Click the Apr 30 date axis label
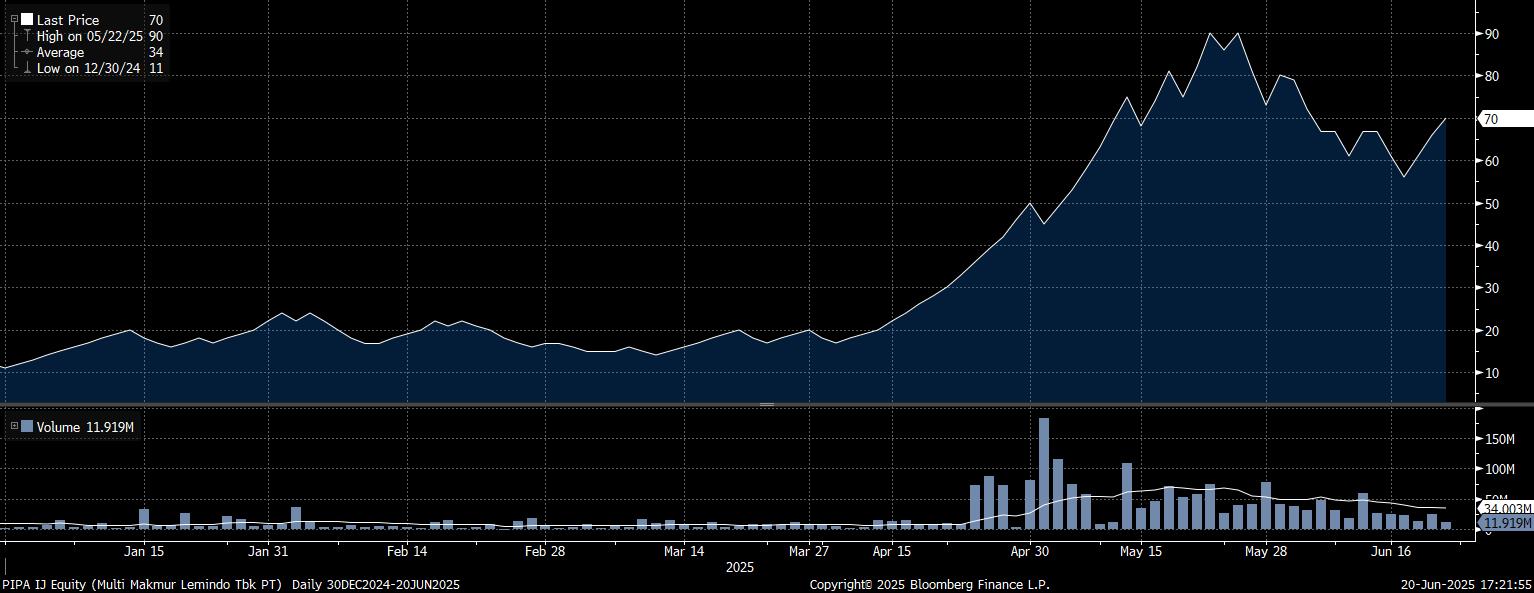This screenshot has width=1534, height=593. [1029, 551]
